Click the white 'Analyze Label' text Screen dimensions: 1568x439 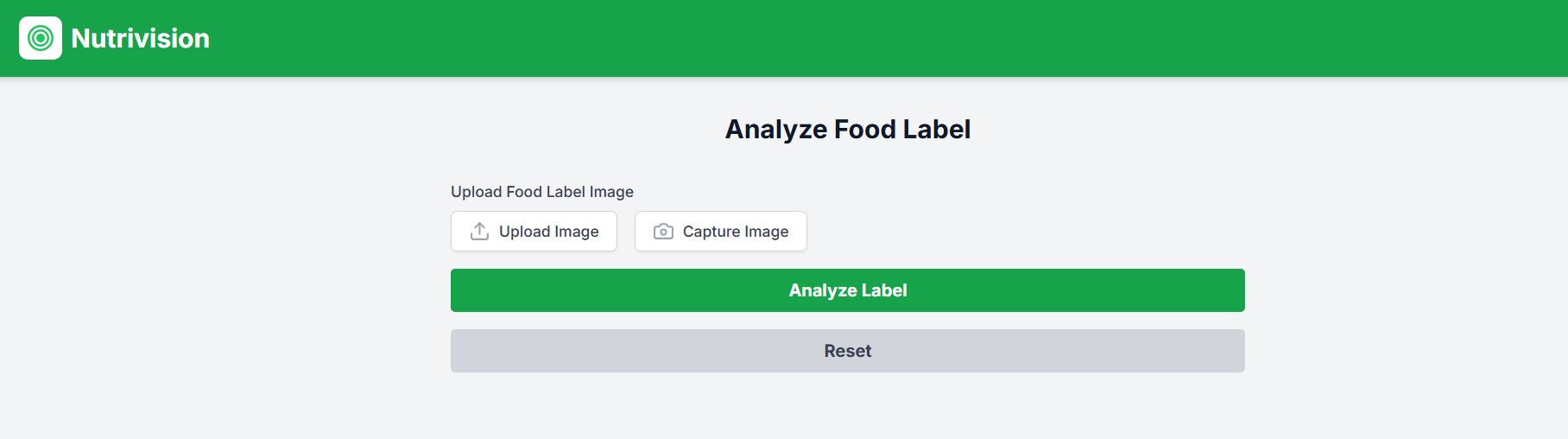[847, 290]
